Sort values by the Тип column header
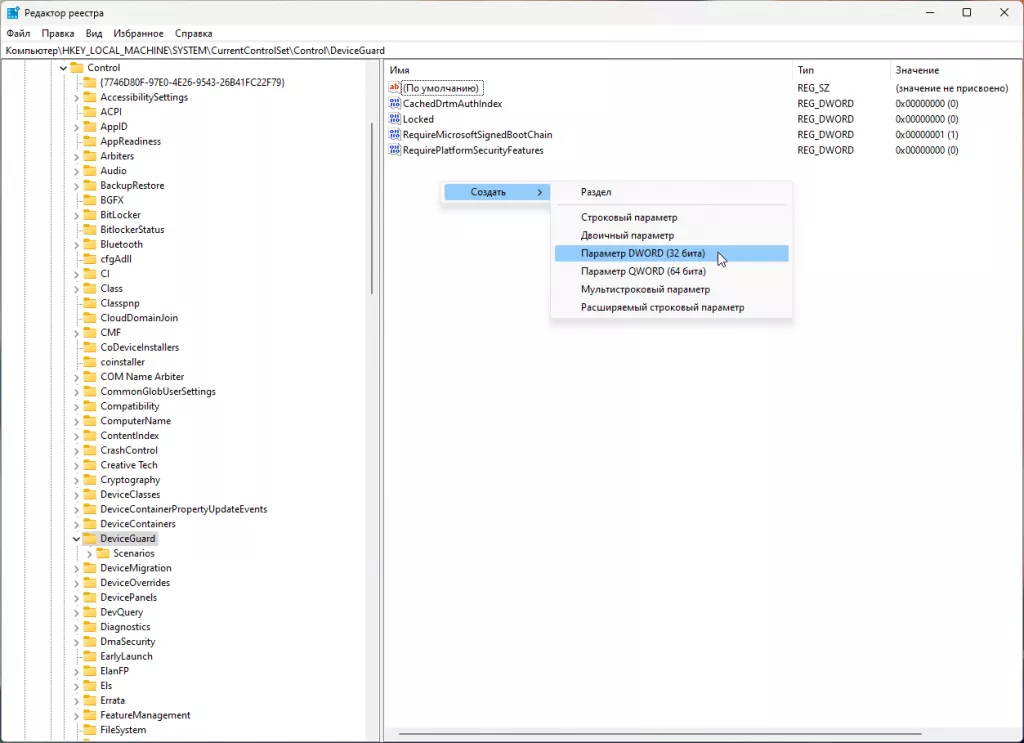This screenshot has height=743, width=1024. pos(806,70)
